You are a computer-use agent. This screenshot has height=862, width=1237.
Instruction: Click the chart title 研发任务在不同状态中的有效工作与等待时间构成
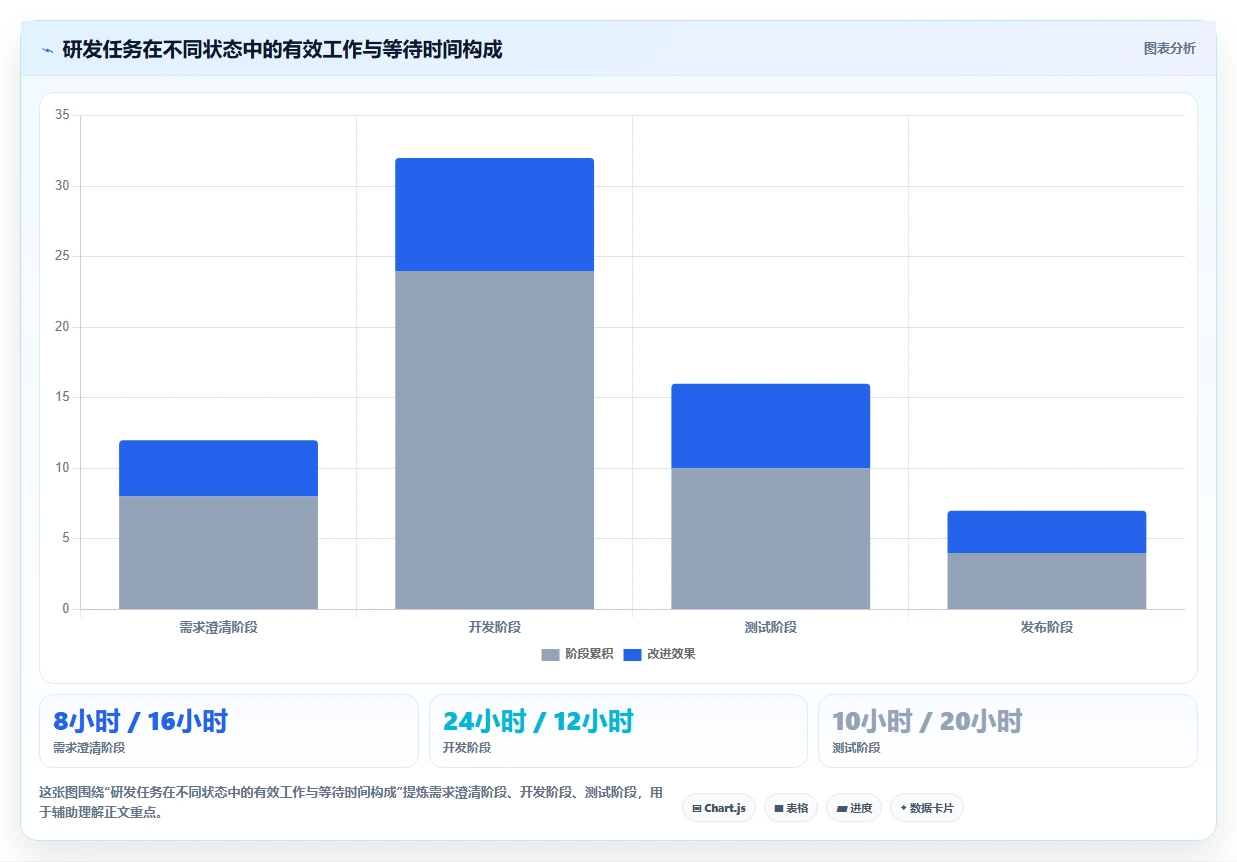click(282, 49)
